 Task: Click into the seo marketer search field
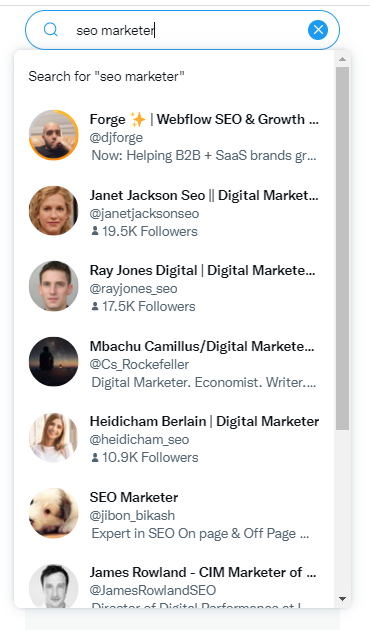(182, 30)
